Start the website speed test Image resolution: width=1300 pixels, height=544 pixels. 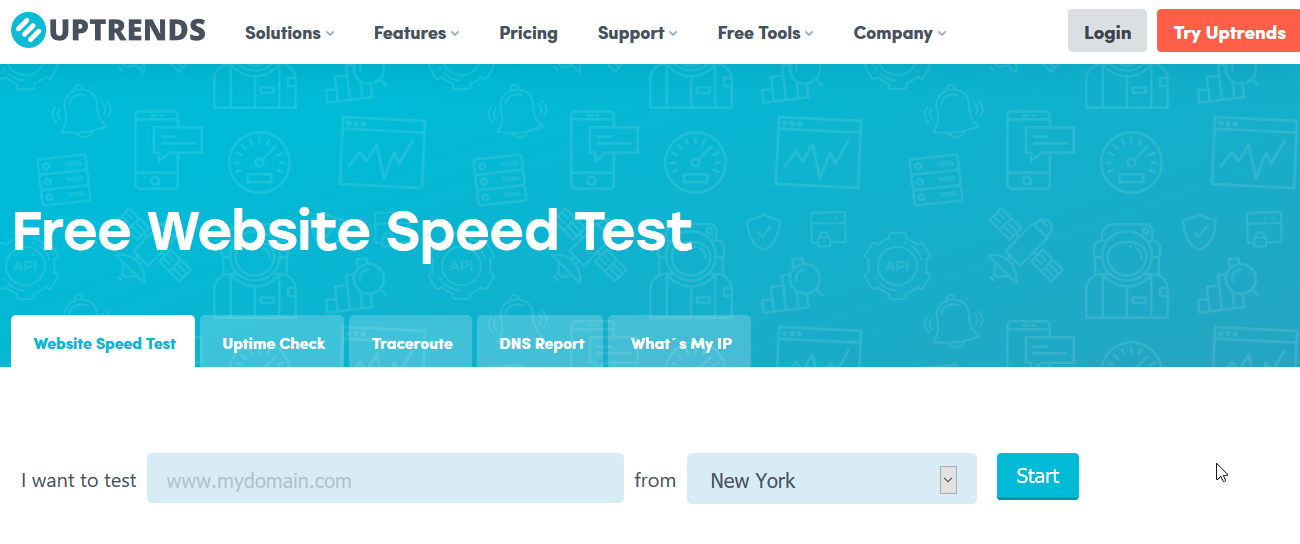(1037, 476)
